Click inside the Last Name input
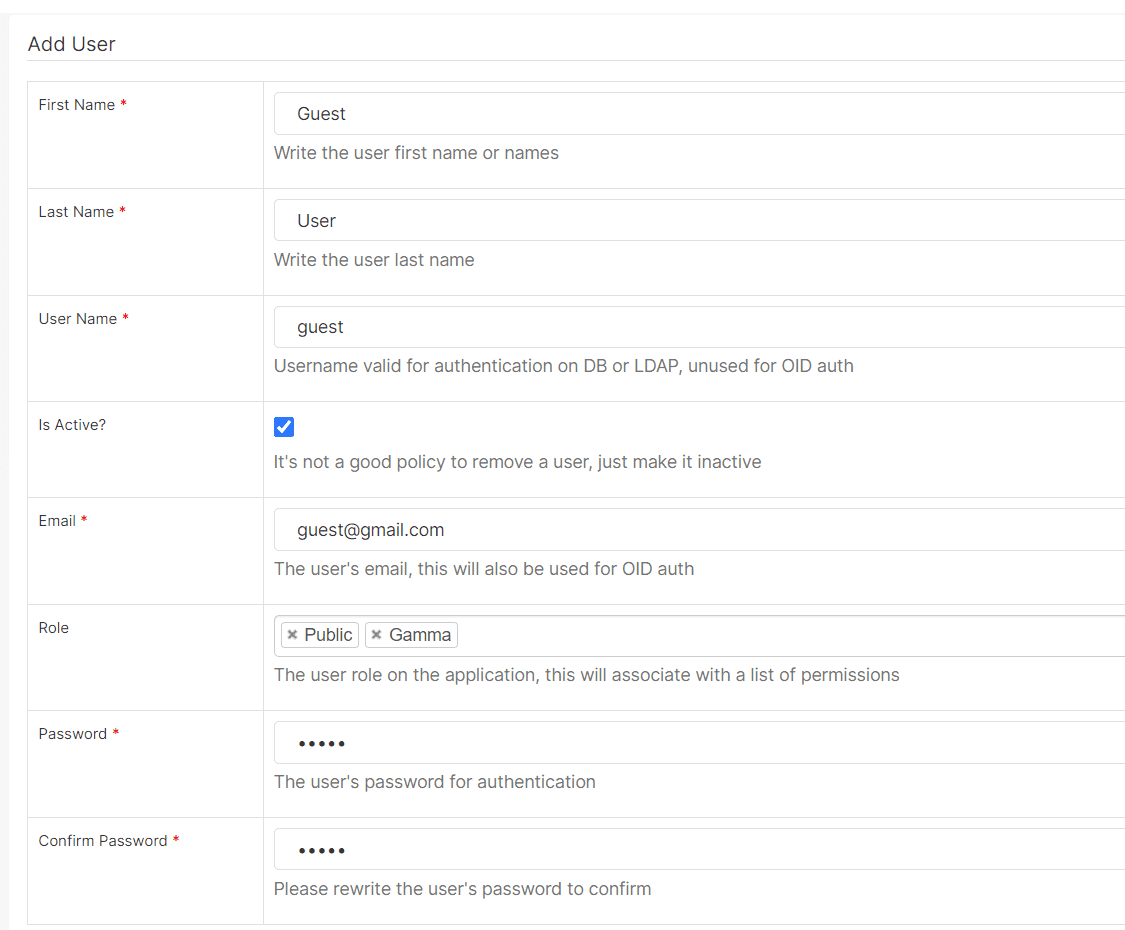Screen dimensions: 1125x930 [600, 220]
